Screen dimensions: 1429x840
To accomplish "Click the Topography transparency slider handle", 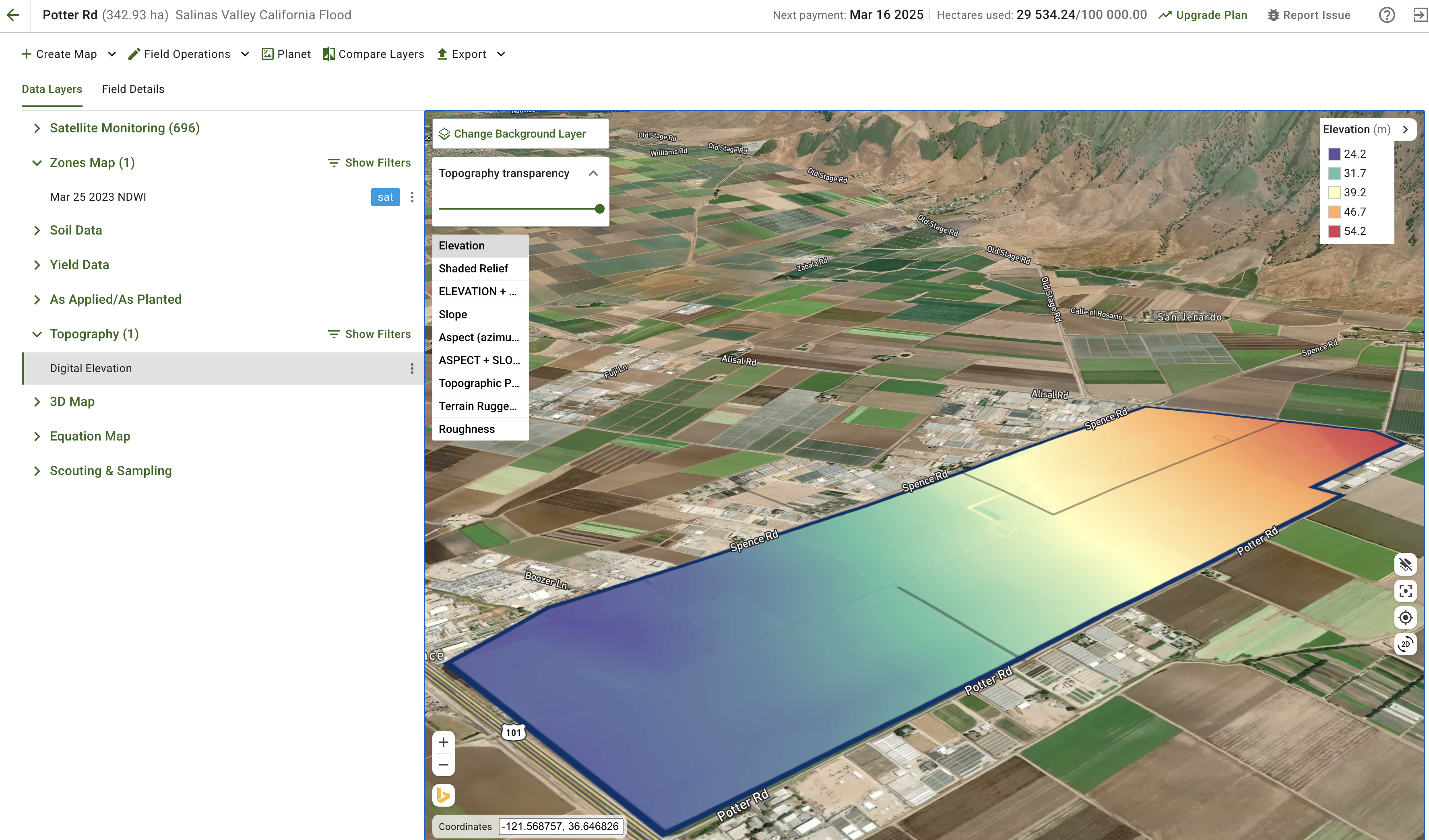I will 599,208.
